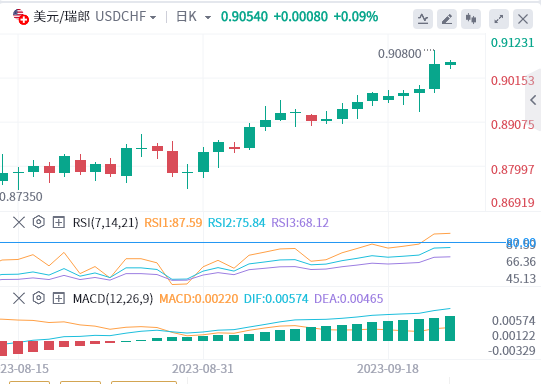The width and height of the screenshot is (541, 384).
Task: Close the chart with top X icon
Action: [523, 19]
